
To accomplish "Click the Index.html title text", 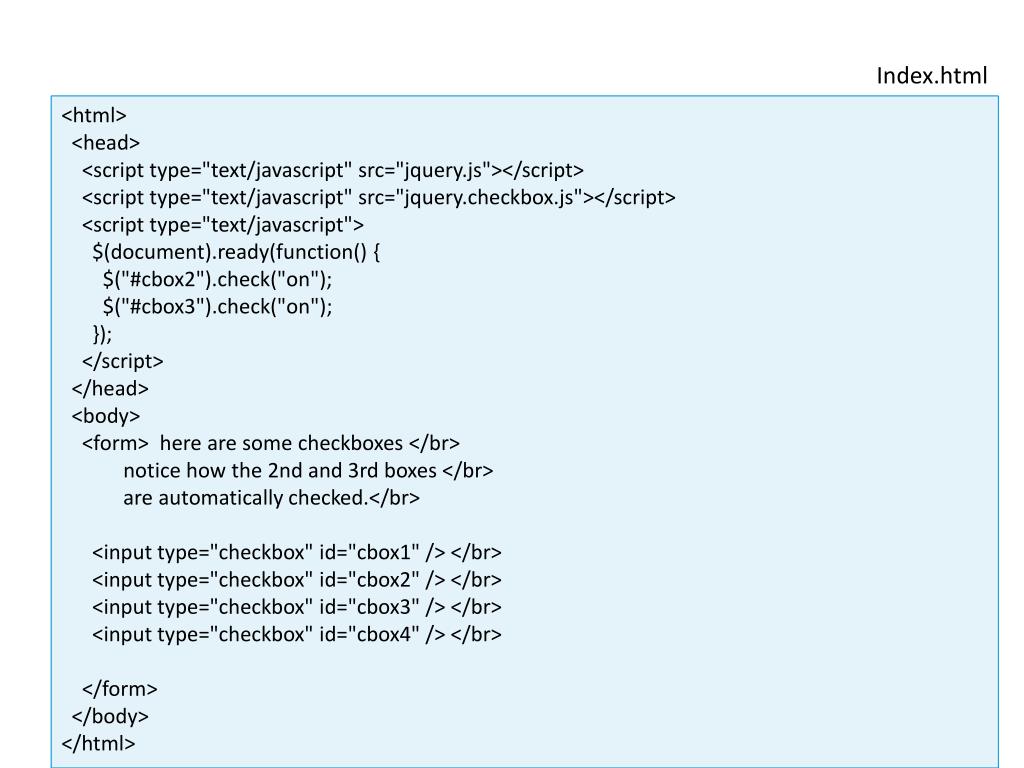I will [931, 76].
